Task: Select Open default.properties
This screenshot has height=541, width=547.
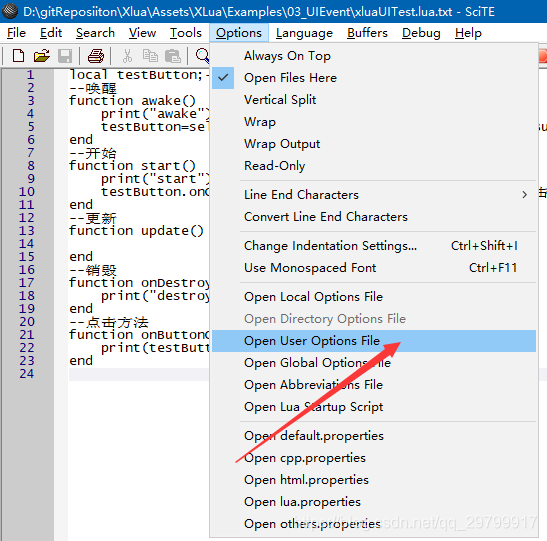Action: [x=374, y=436]
